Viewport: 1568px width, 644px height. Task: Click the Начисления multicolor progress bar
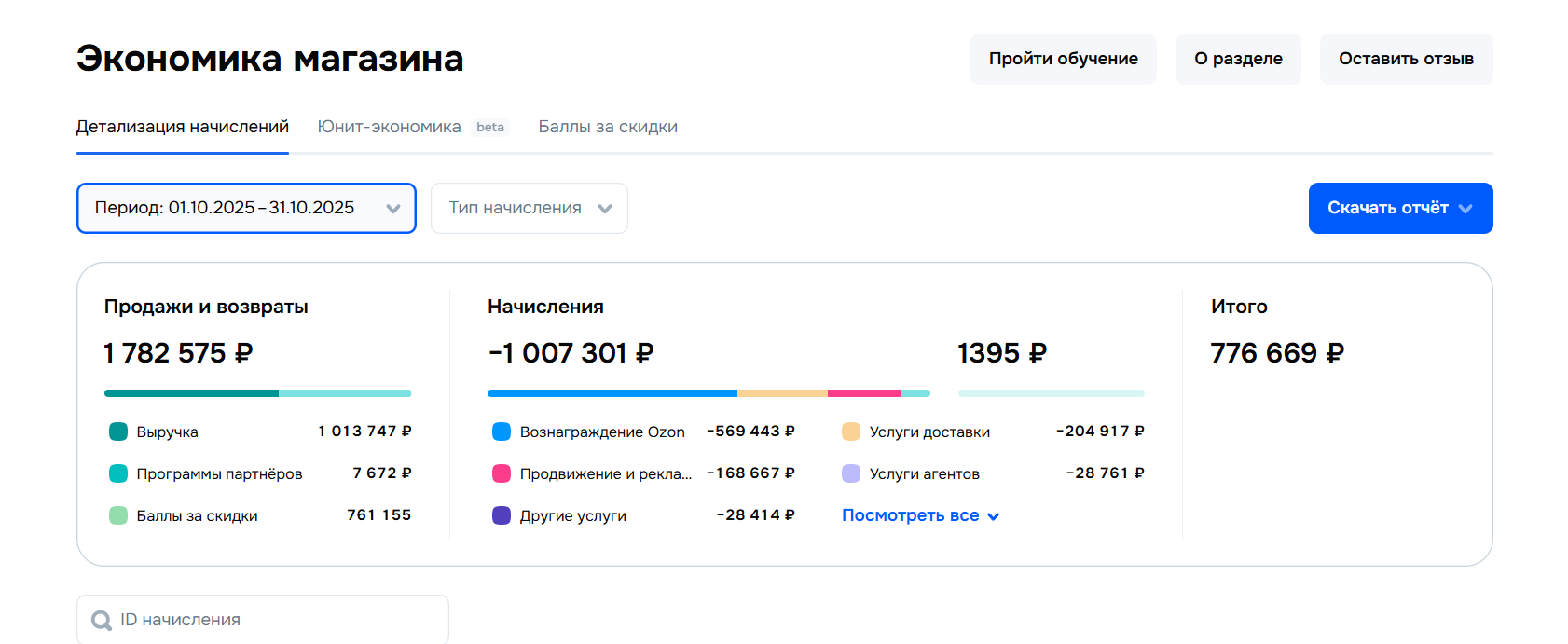[x=708, y=393]
